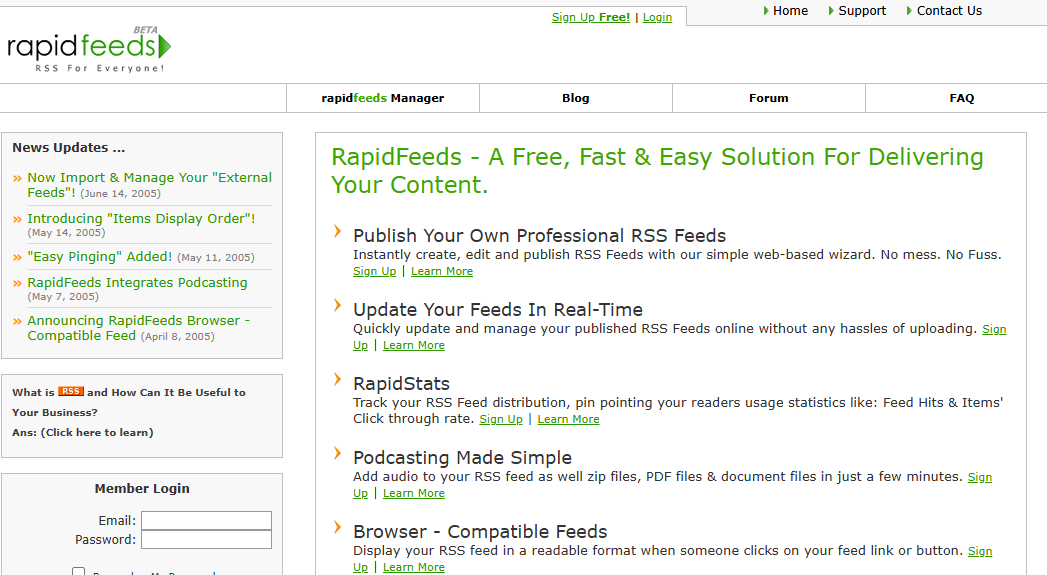1047x575 pixels.
Task: Open the FAQ tab
Action: [962, 98]
